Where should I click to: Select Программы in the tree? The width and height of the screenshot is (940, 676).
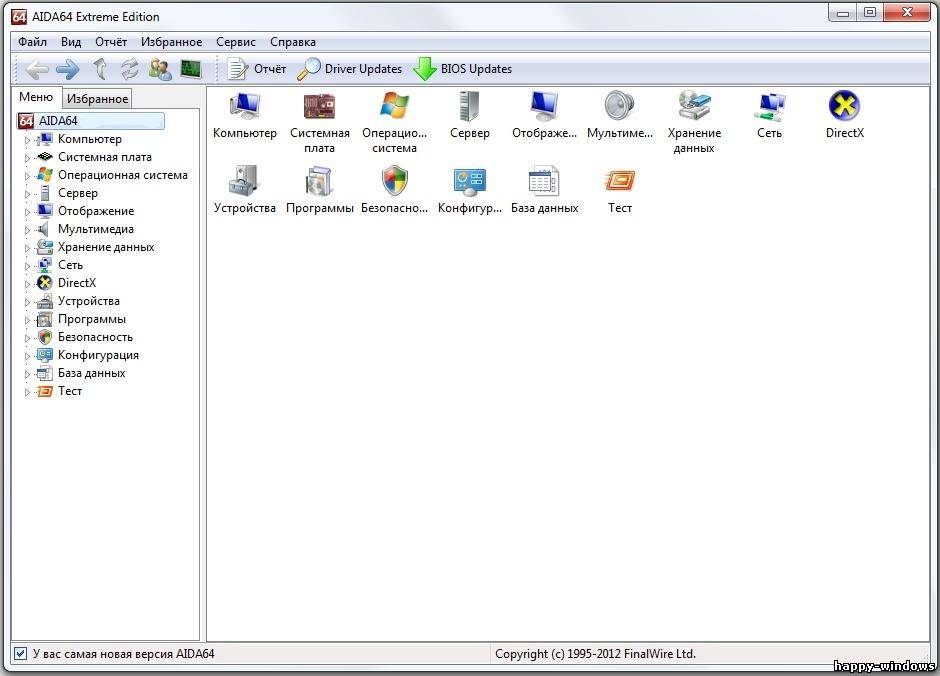92,319
